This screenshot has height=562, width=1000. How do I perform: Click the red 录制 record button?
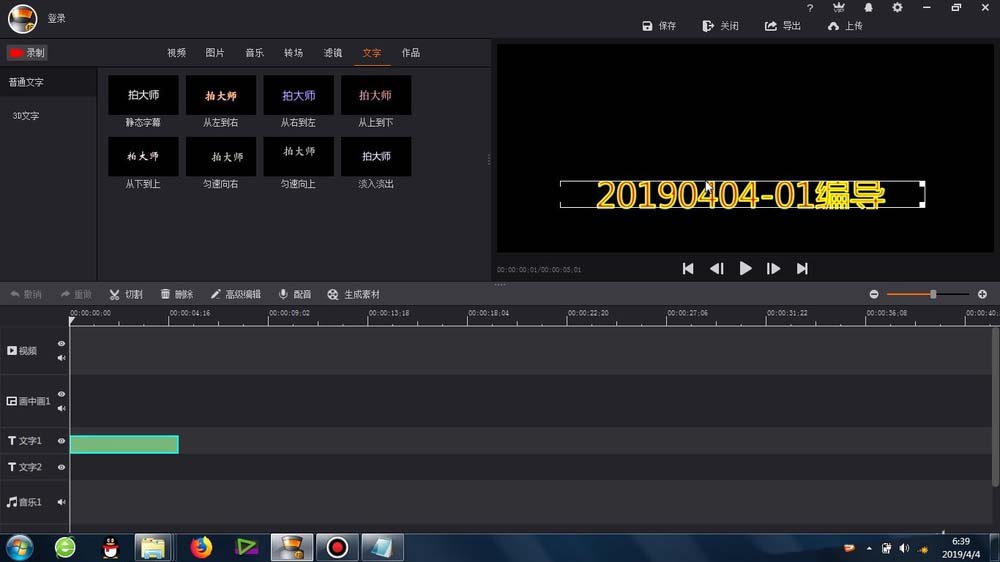pos(27,53)
